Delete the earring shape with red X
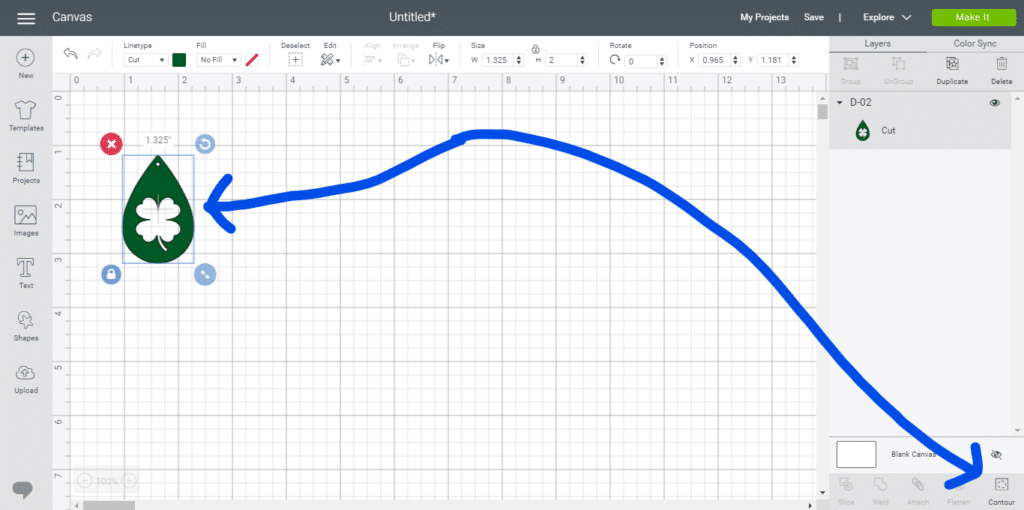Viewport: 1024px width, 510px height. coord(111,144)
